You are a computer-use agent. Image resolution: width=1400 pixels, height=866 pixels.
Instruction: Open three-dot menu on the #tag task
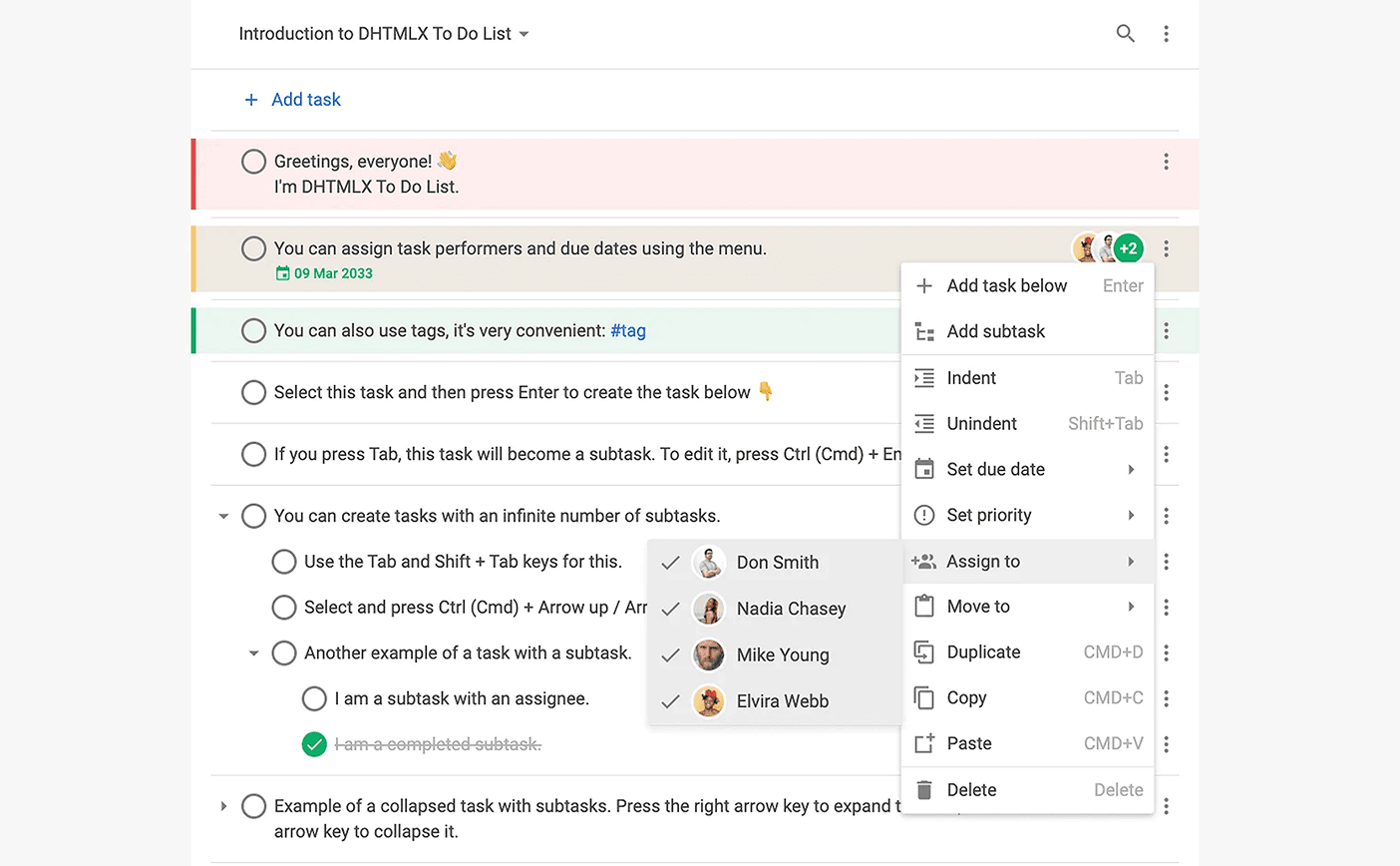point(1166,331)
